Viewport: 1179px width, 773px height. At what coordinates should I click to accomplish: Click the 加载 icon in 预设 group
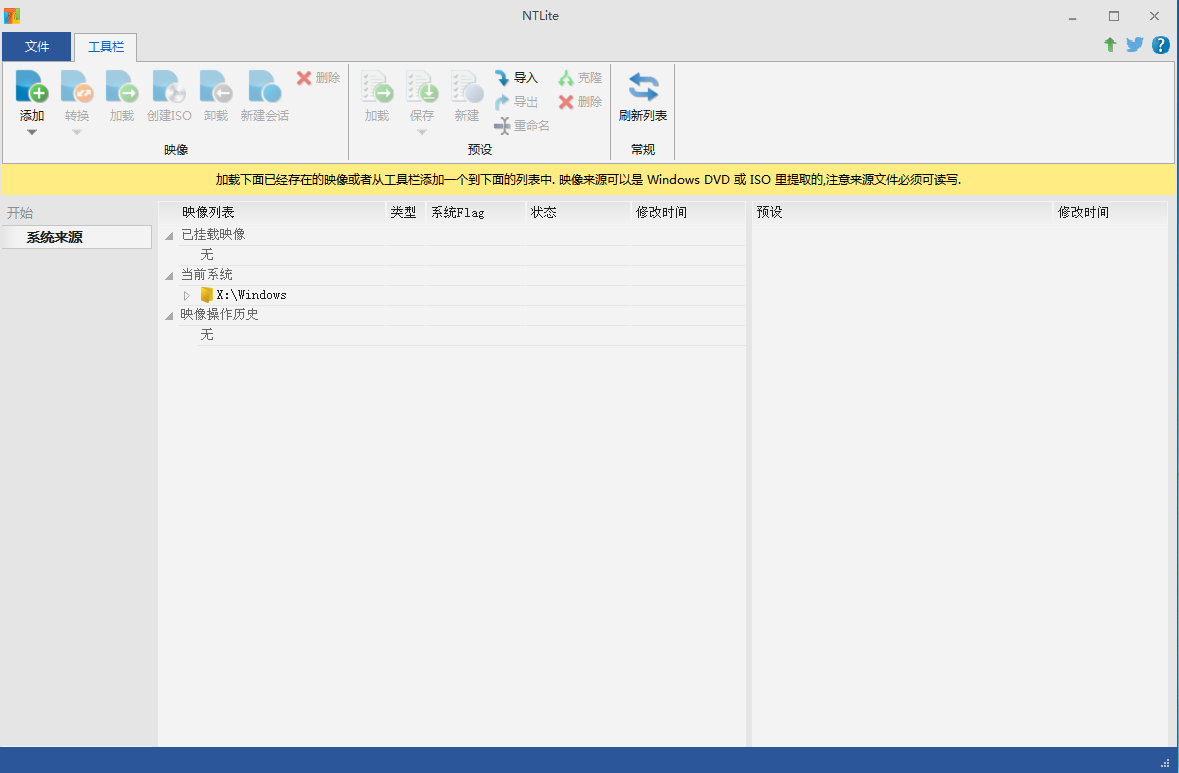(x=377, y=87)
